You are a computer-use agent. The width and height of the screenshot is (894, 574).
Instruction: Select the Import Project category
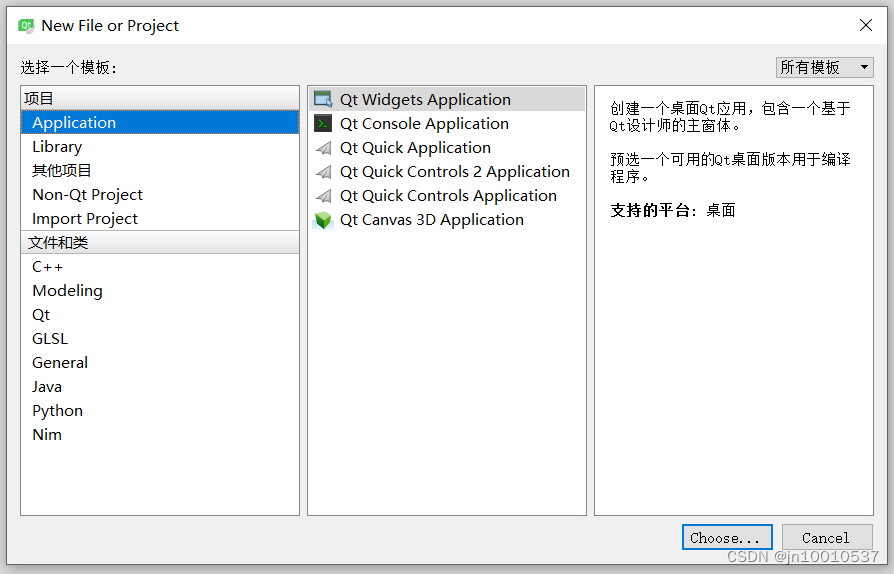click(160, 218)
